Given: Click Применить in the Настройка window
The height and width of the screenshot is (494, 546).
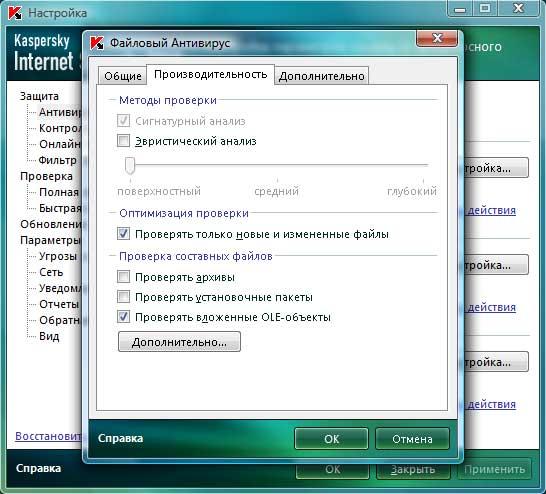Looking at the screenshot, I should (x=494, y=470).
